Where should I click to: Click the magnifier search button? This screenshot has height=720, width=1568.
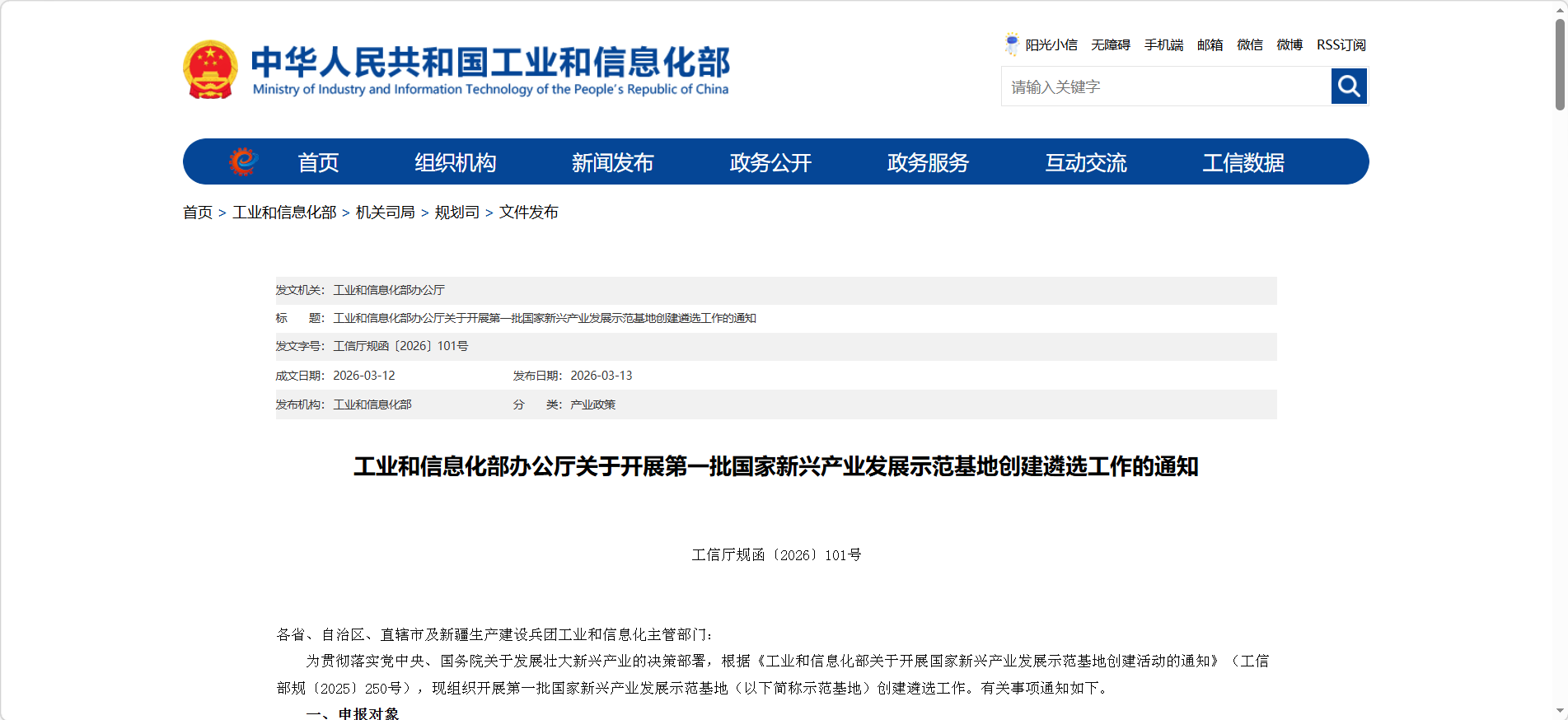tap(1349, 86)
